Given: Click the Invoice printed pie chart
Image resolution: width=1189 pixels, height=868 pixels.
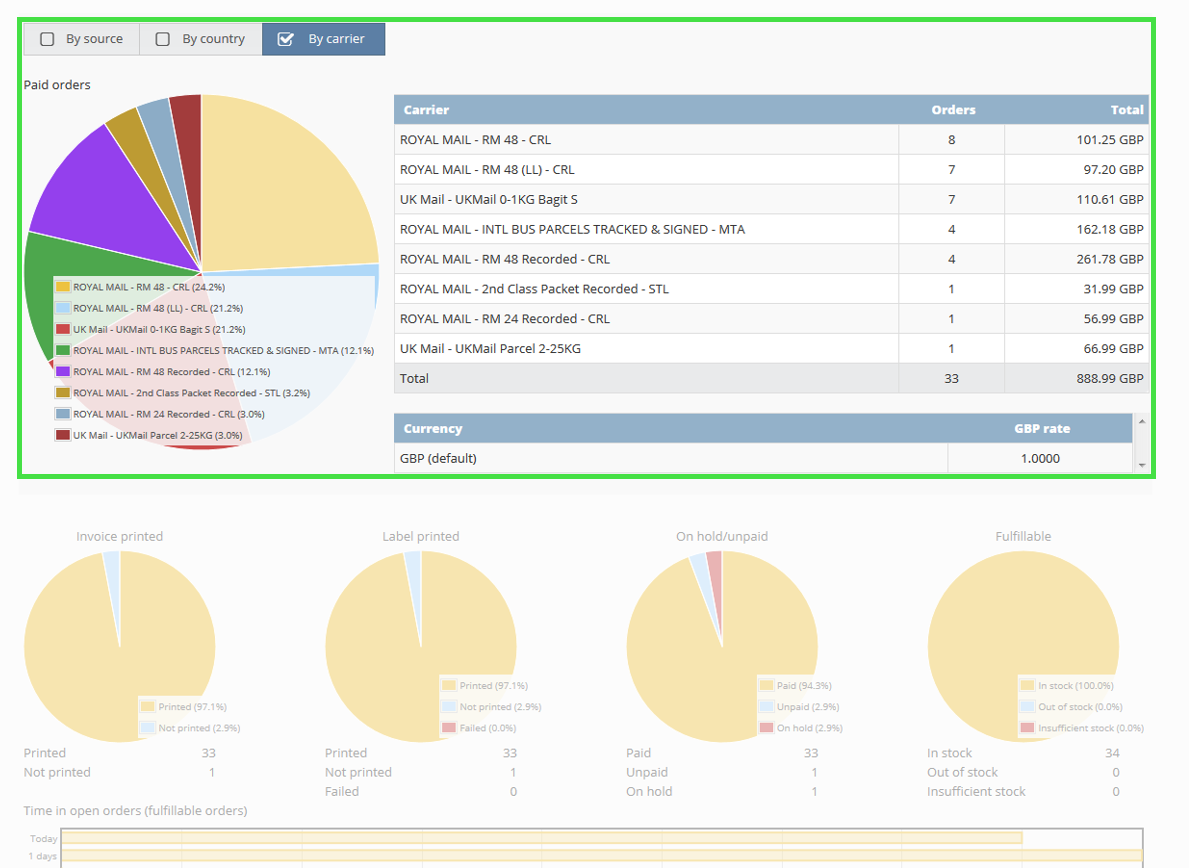Looking at the screenshot, I should (120, 646).
